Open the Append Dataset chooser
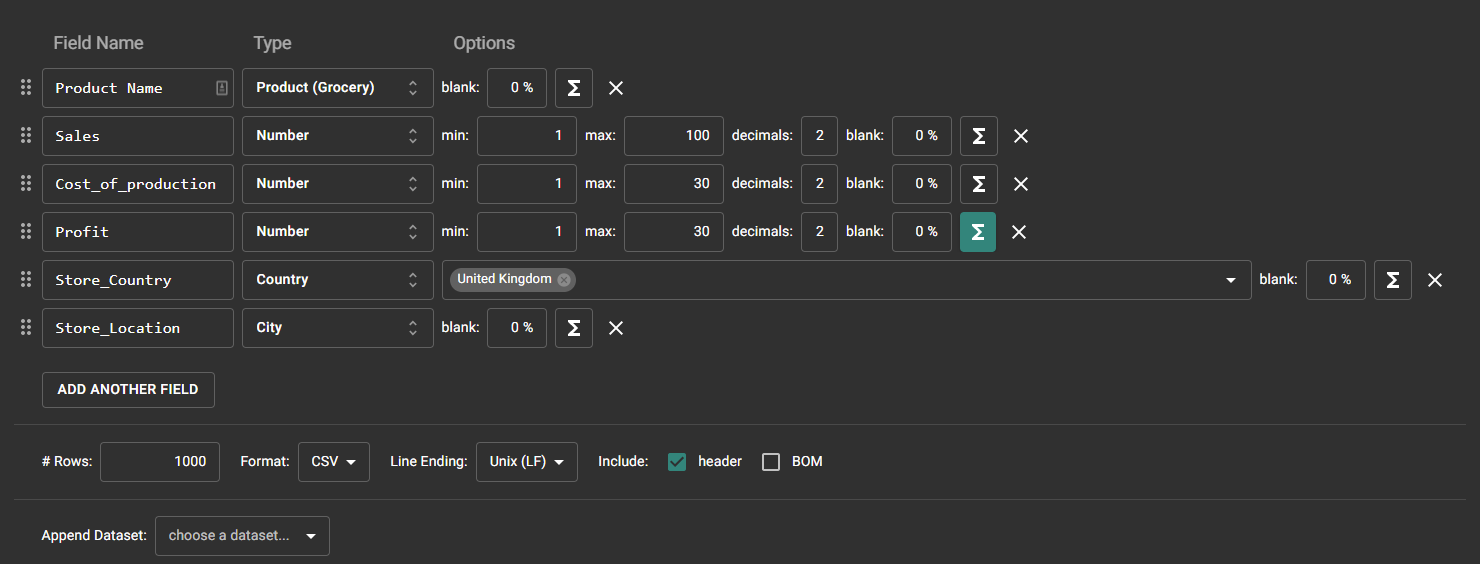Image resolution: width=1480 pixels, height=564 pixels. [242, 536]
